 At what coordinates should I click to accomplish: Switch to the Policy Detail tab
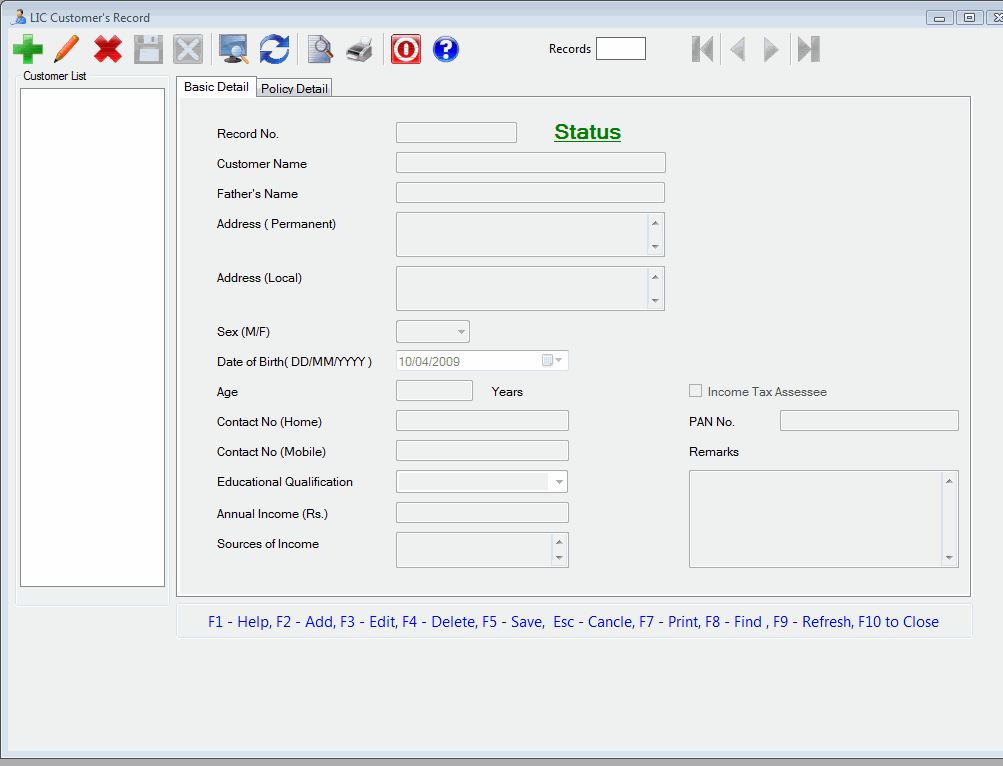click(x=293, y=87)
